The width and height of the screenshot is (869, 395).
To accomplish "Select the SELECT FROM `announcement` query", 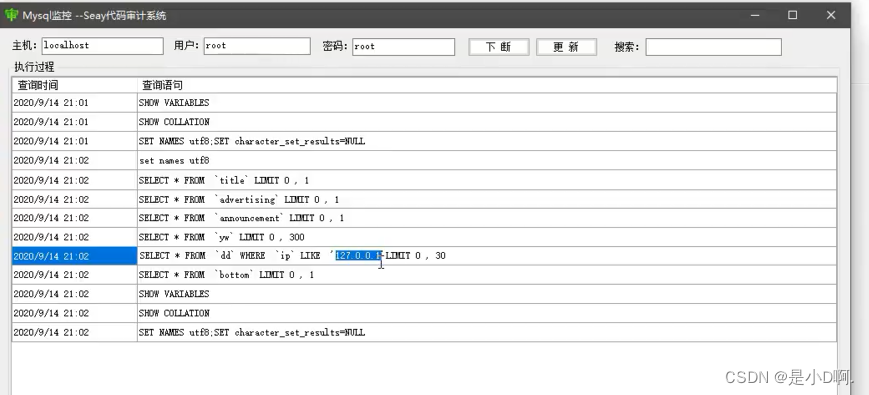I will click(487, 218).
